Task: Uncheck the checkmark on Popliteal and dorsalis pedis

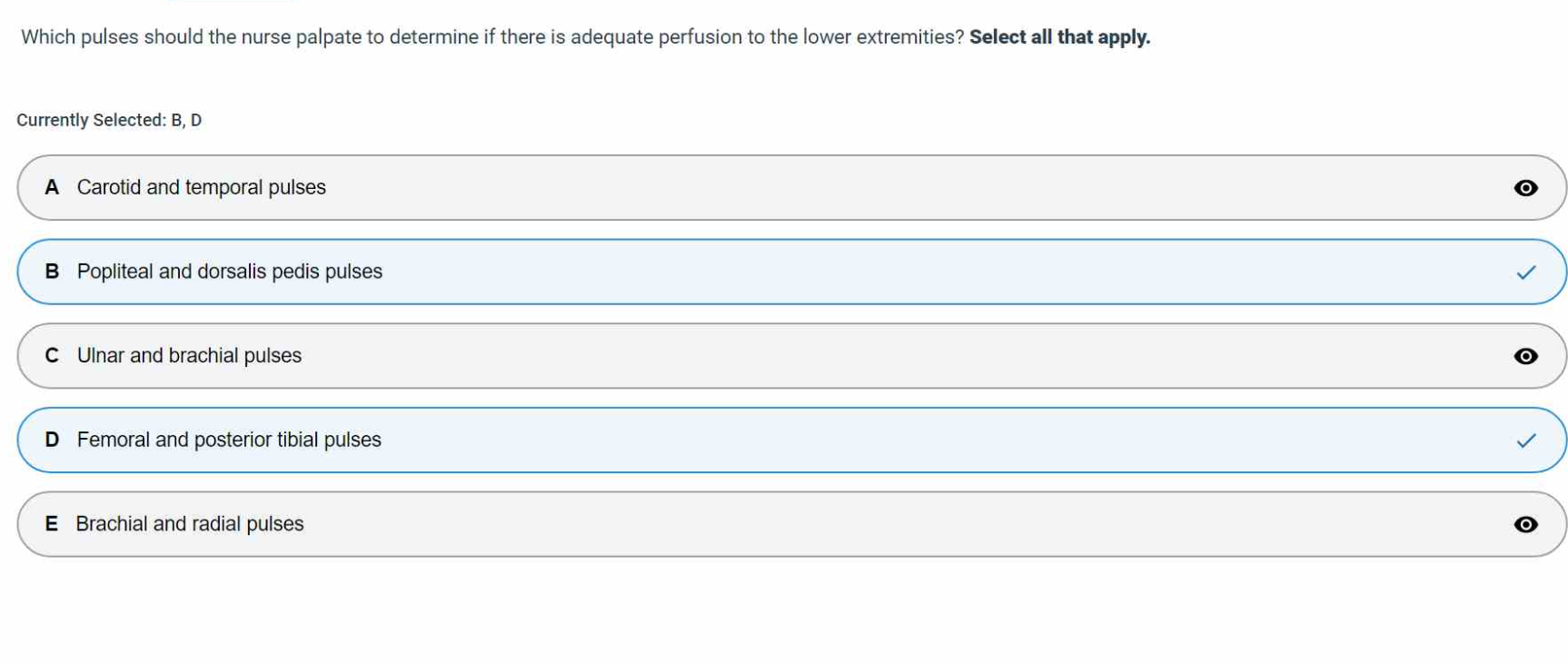Action: pyautogui.click(x=1525, y=273)
